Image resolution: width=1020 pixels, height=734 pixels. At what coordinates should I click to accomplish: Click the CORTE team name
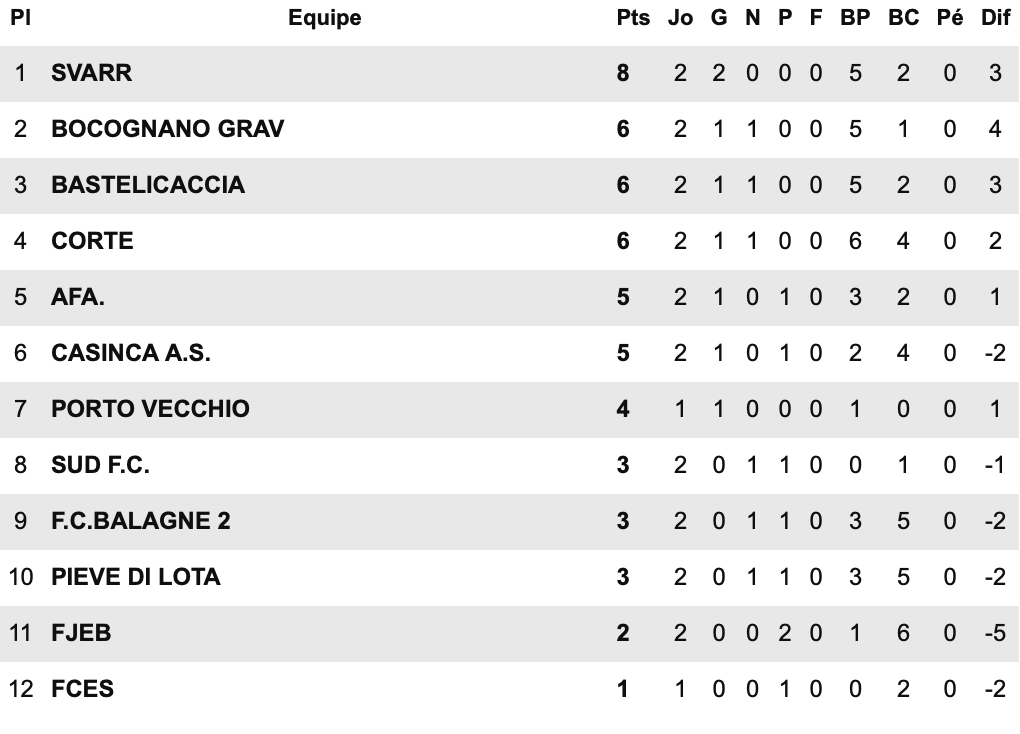point(92,241)
